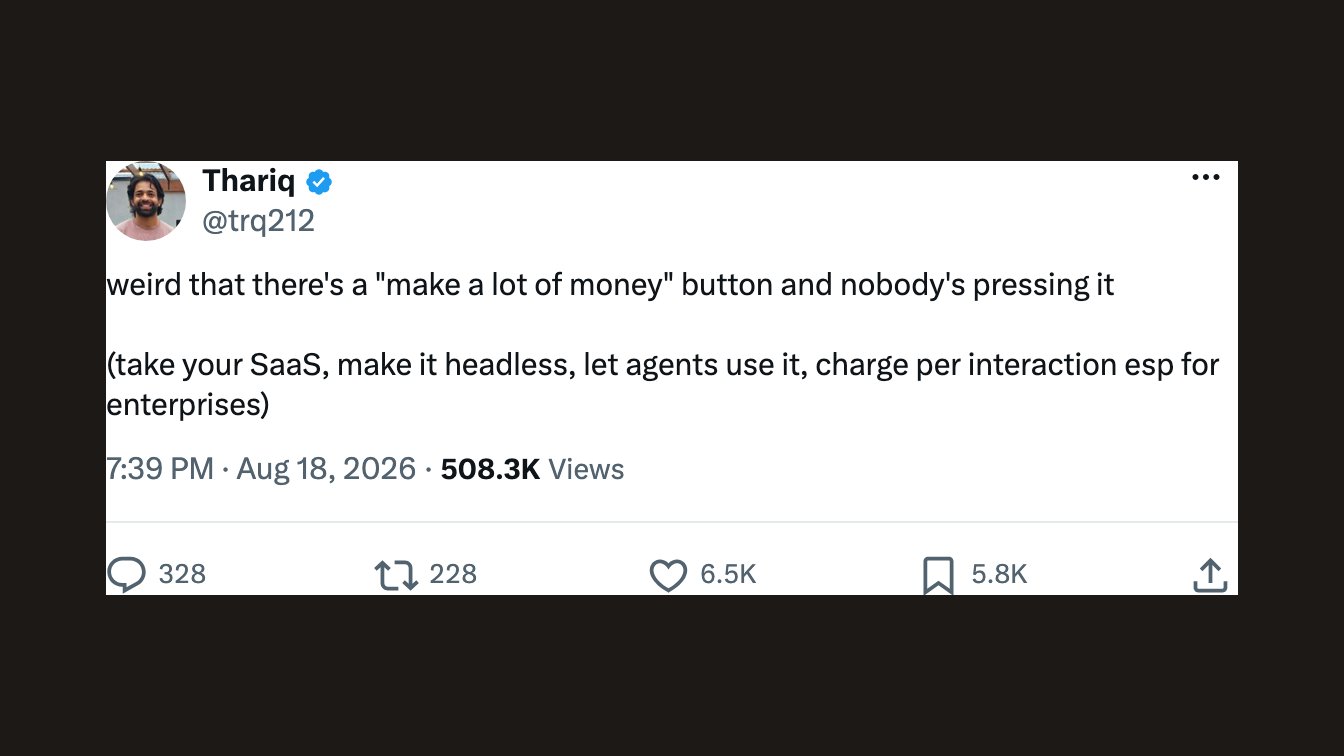Image resolution: width=1344 pixels, height=756 pixels.
Task: Click the blue verified badge next to Thariq
Action: coord(319,182)
